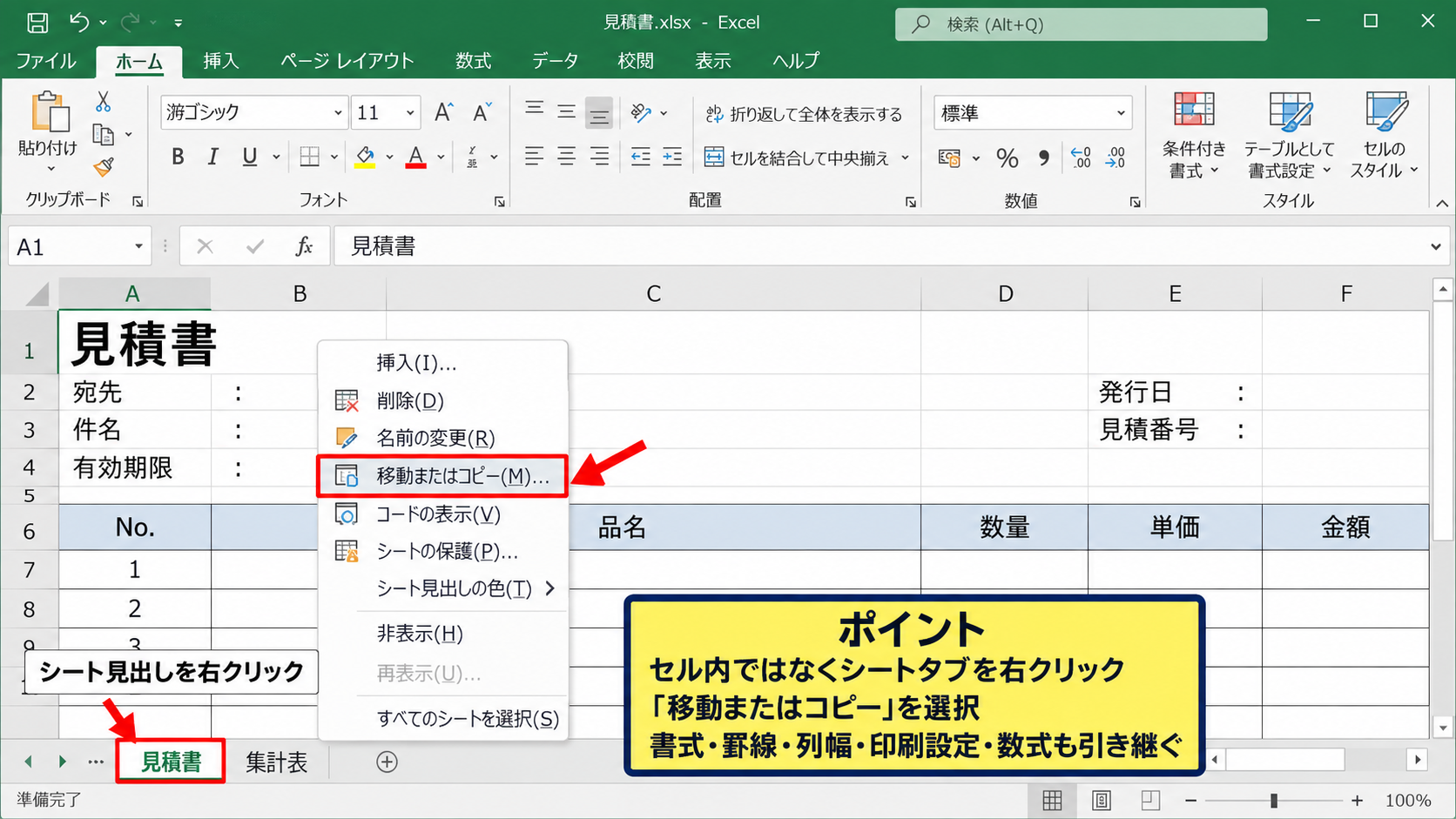Switch to Normal view icon in status bar
The height and width of the screenshot is (819, 1456).
click(x=1052, y=801)
